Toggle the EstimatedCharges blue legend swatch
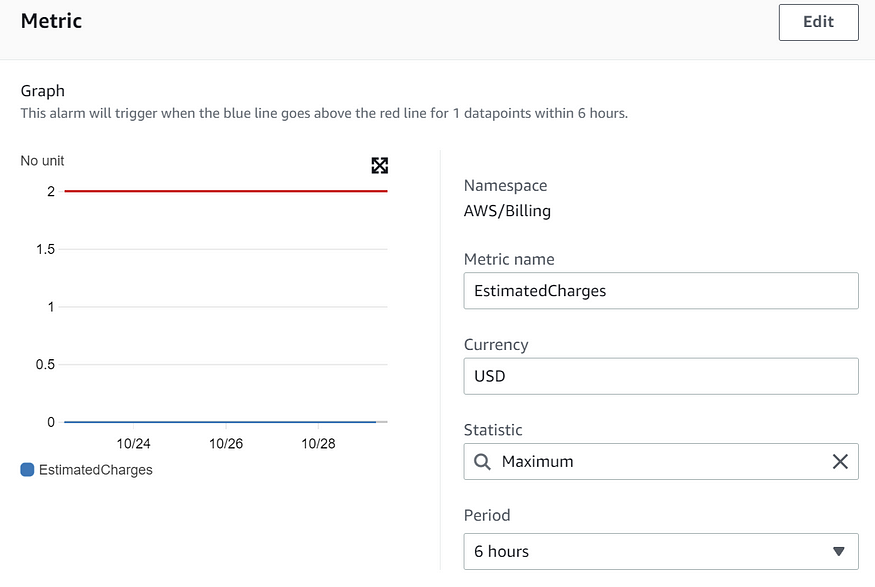This screenshot has width=875, height=587. [x=27, y=470]
